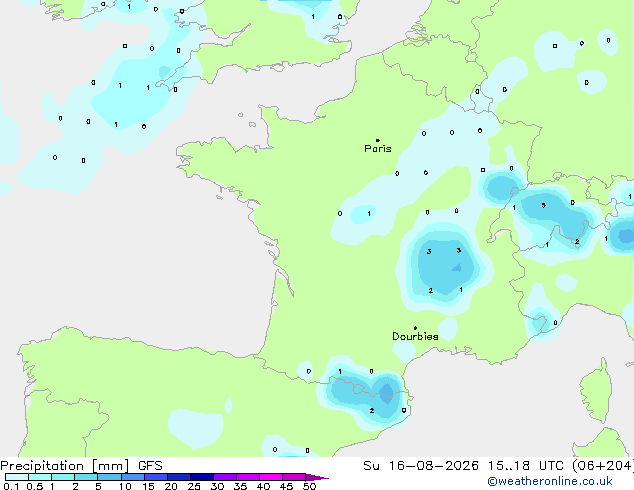Screen dimensions: 634x490
Task: Click the 'Su 16-08-2026 15..18 UTC' forecast time text
Action: [463, 466]
